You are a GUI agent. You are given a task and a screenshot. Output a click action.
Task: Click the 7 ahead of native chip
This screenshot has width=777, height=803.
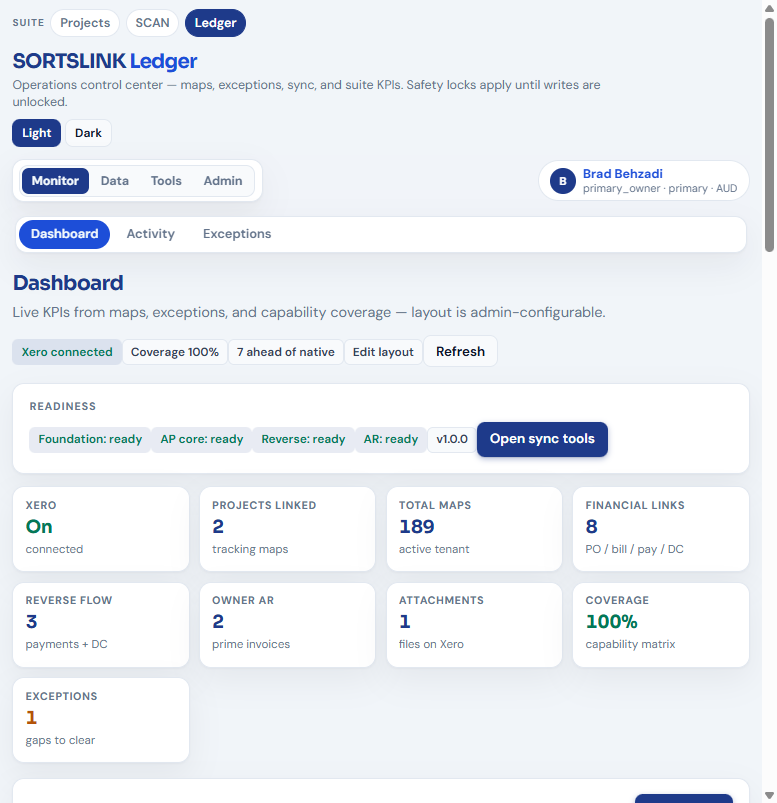pyautogui.click(x=285, y=352)
